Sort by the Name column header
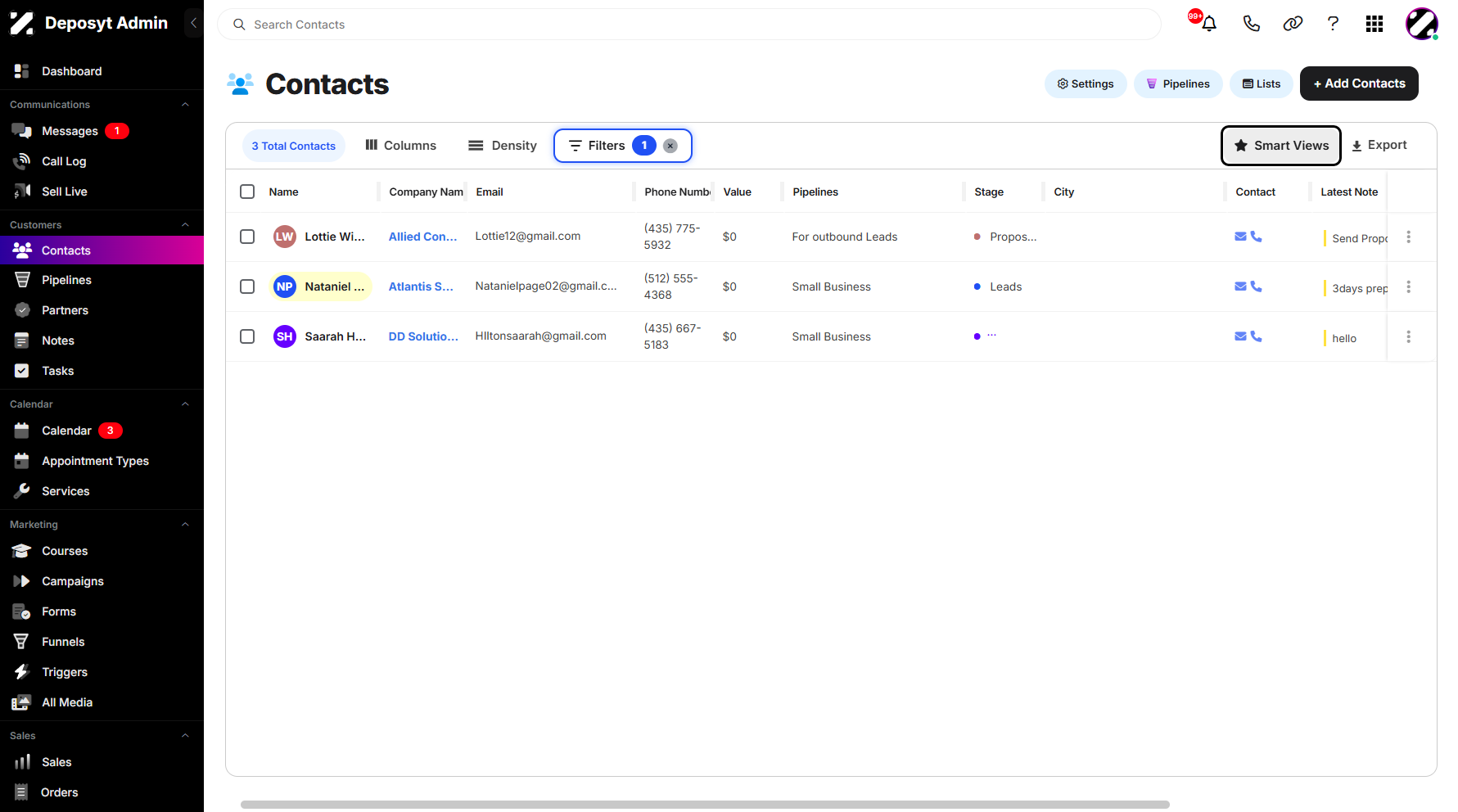The width and height of the screenshot is (1458, 812). click(x=283, y=192)
